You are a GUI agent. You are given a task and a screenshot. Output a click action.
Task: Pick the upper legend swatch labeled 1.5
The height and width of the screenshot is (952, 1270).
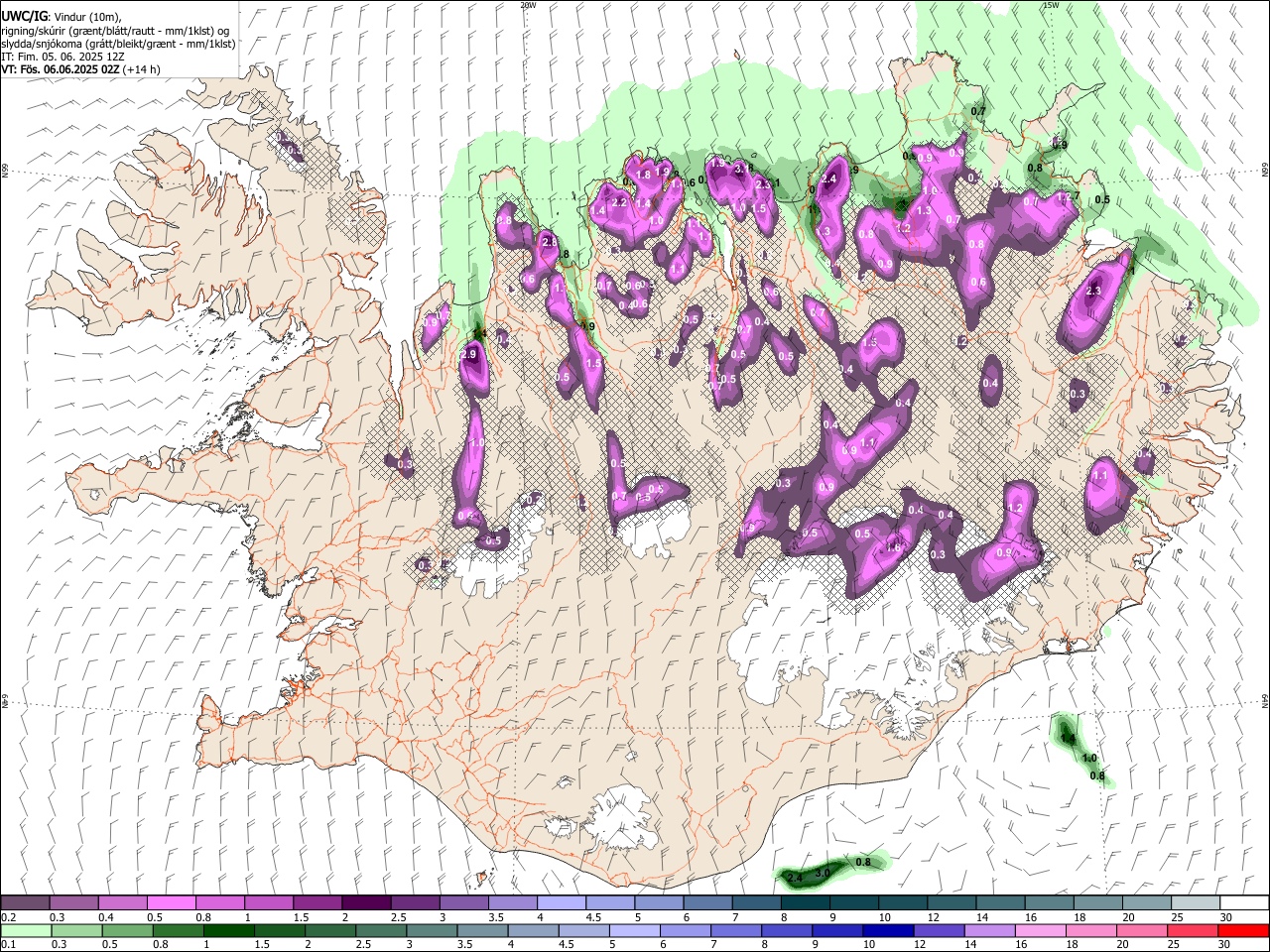(x=317, y=902)
